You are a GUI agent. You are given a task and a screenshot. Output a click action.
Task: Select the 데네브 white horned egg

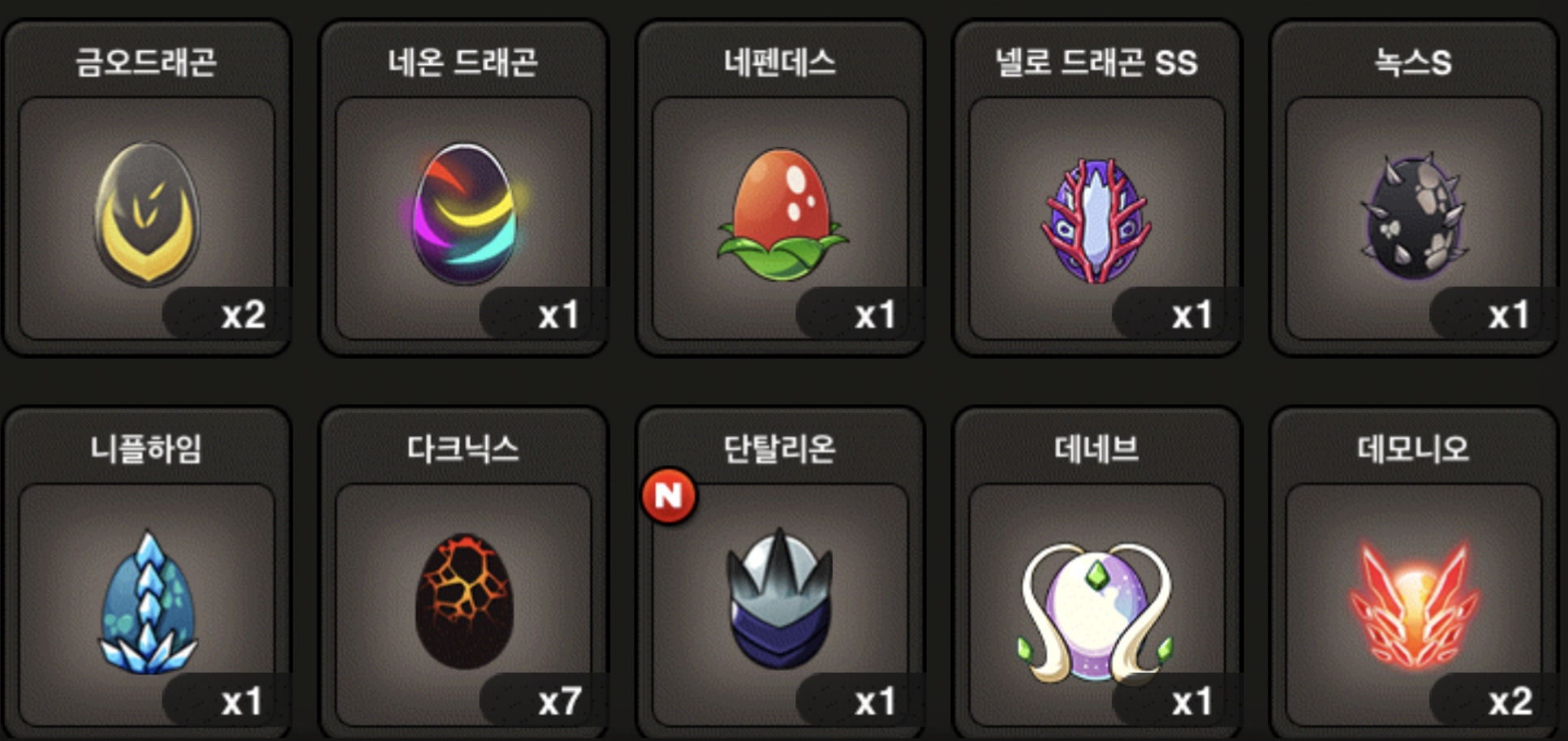pyautogui.click(x=1096, y=611)
